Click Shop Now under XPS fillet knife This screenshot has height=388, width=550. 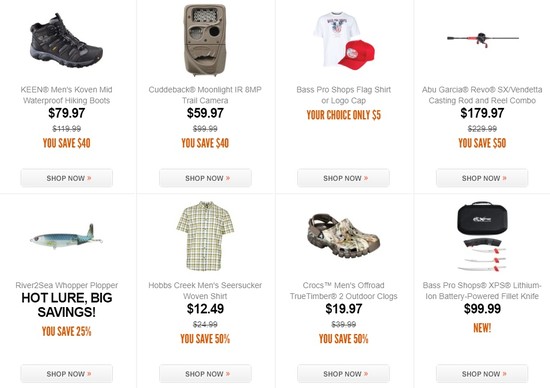482,374
